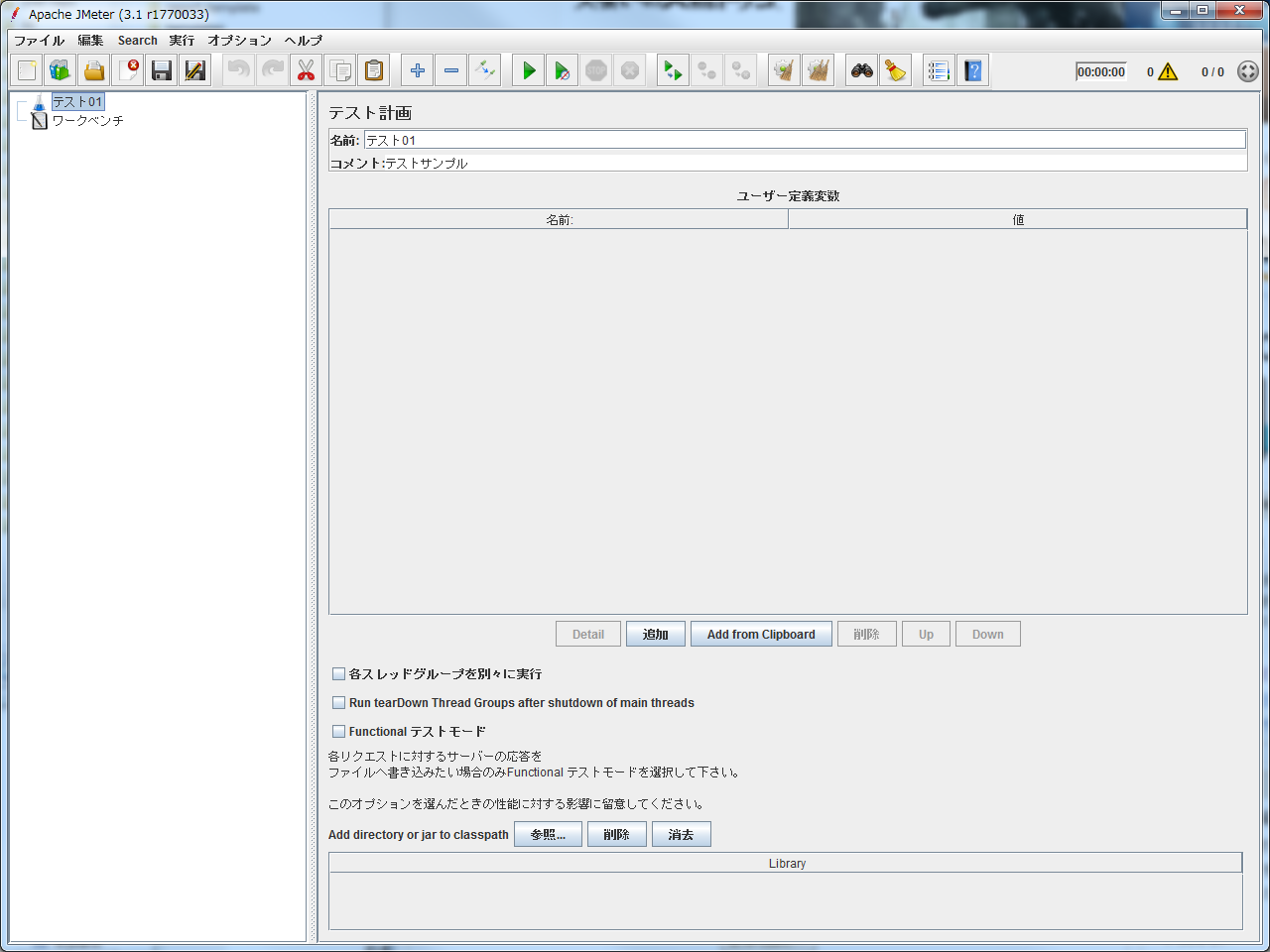The height and width of the screenshot is (952, 1270).
Task: Click the Paste clipboard icon
Action: pos(374,70)
